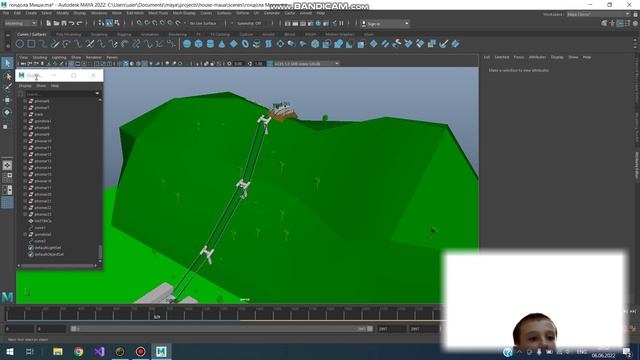Create a NURBS sphere from the shelf
Image resolution: width=640 pixels, height=360 pixels.
187,44
